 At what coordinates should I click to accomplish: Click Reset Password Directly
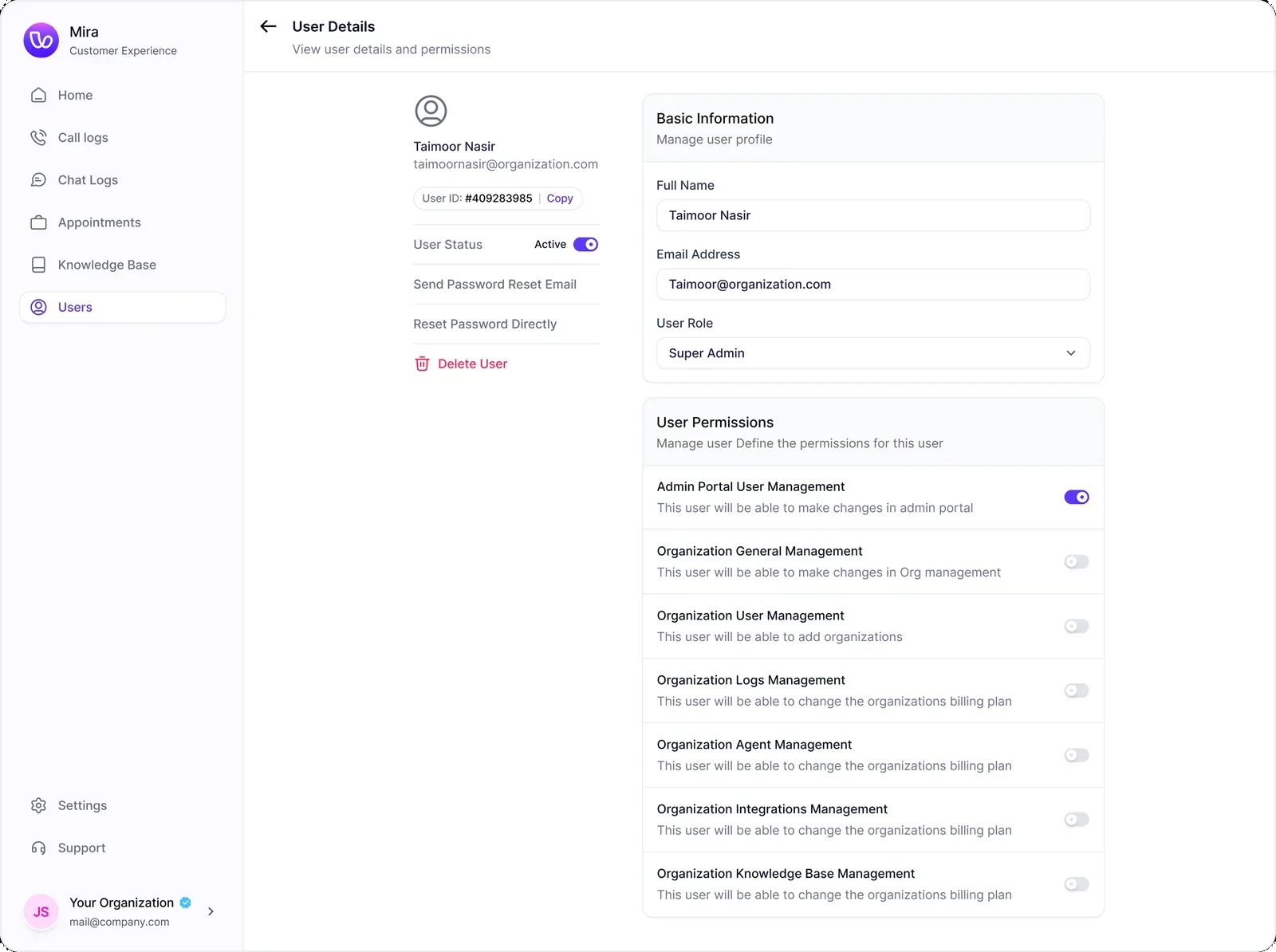(485, 325)
